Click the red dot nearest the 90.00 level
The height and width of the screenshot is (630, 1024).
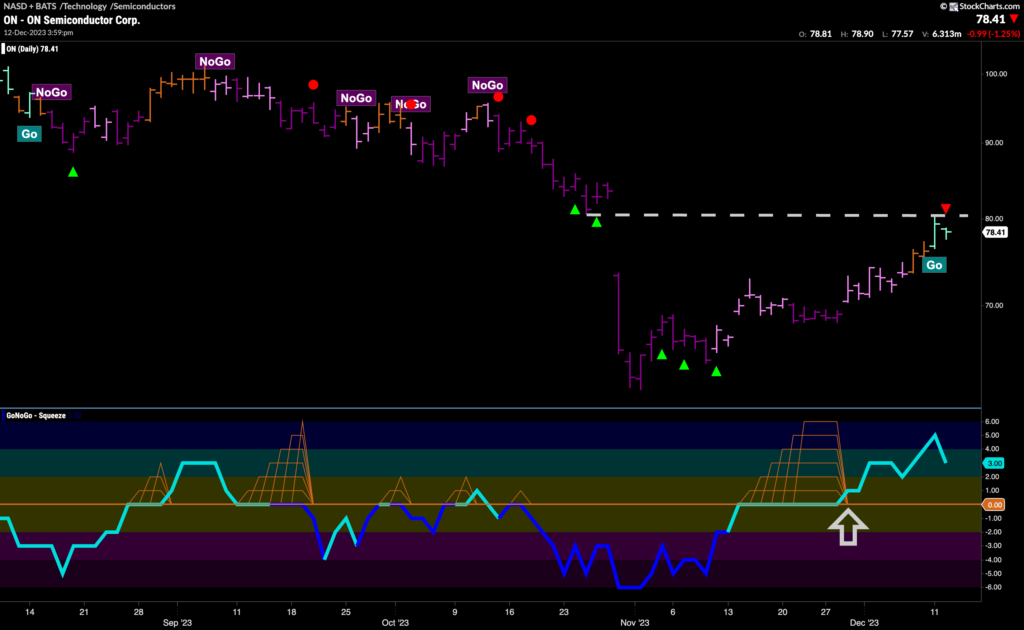(531, 120)
